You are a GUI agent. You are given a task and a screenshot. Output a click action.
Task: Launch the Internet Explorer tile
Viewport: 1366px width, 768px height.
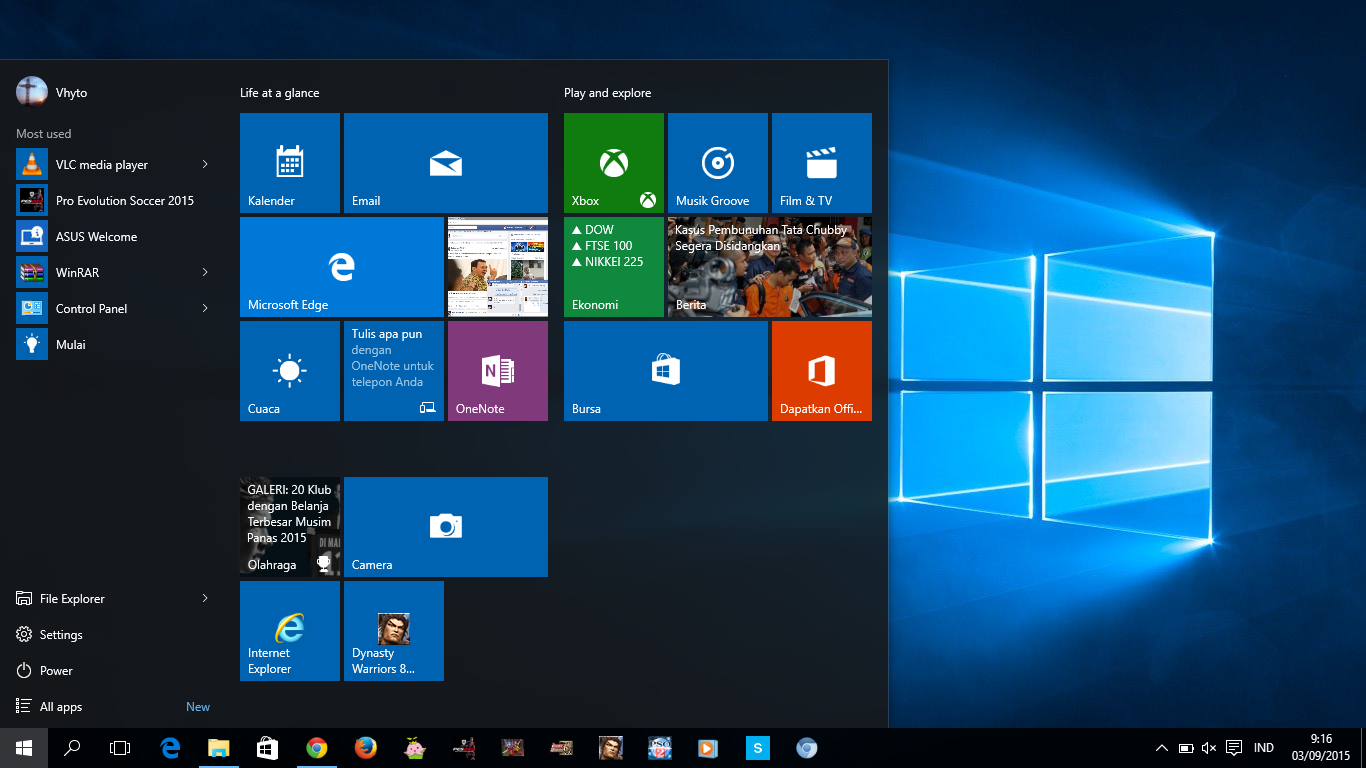coord(290,631)
